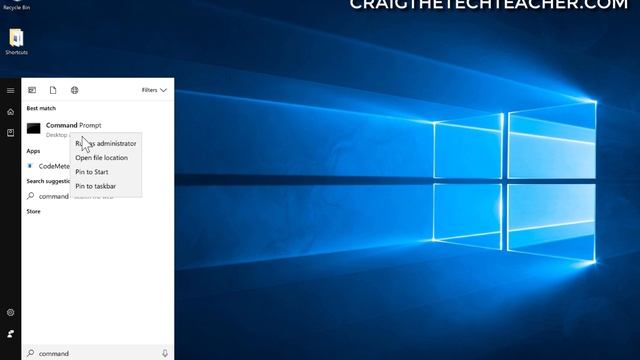Open the Notebook icon in sidebar
The height and width of the screenshot is (360, 640).
(x=11, y=133)
